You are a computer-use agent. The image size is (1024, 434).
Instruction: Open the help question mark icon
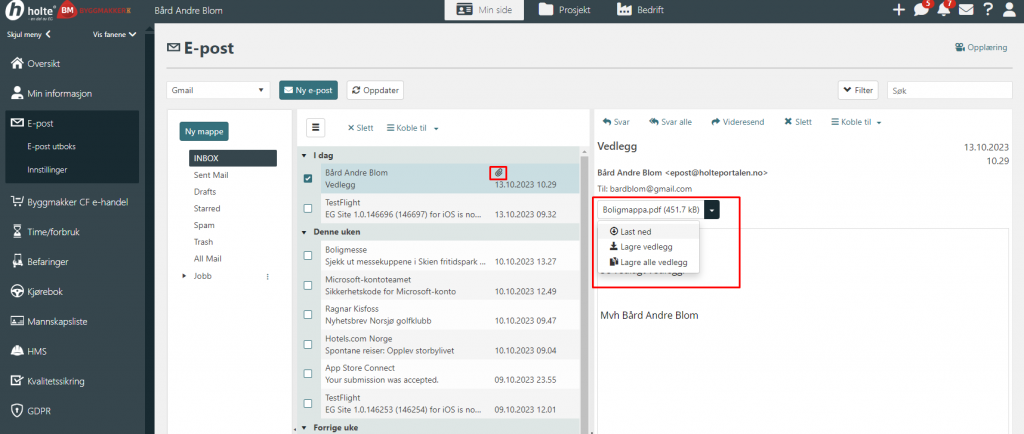tap(988, 10)
